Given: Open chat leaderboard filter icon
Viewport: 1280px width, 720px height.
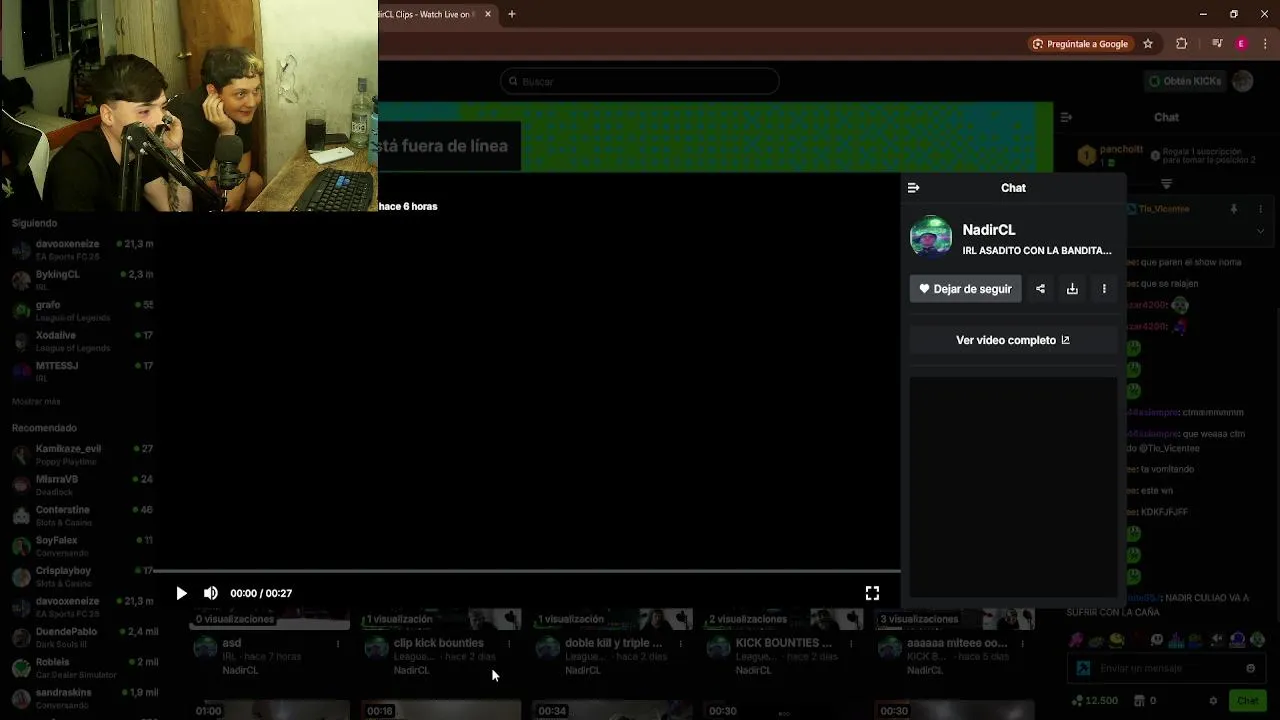Looking at the screenshot, I should pyautogui.click(x=1167, y=184).
